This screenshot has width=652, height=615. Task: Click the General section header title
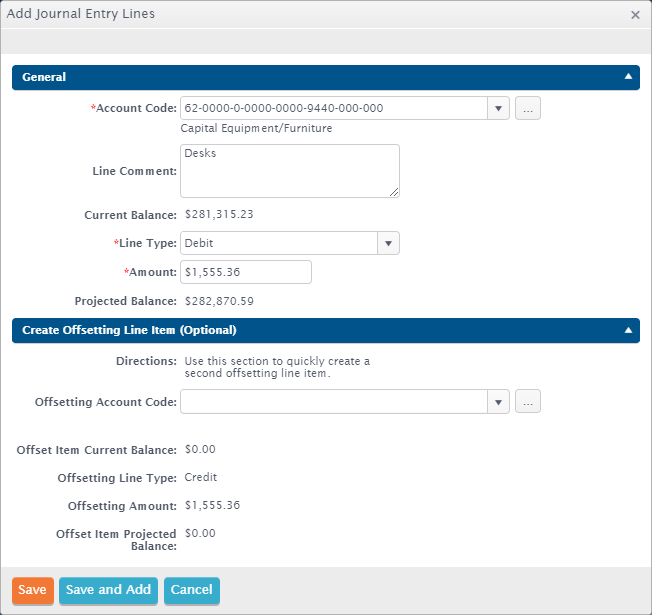44,77
